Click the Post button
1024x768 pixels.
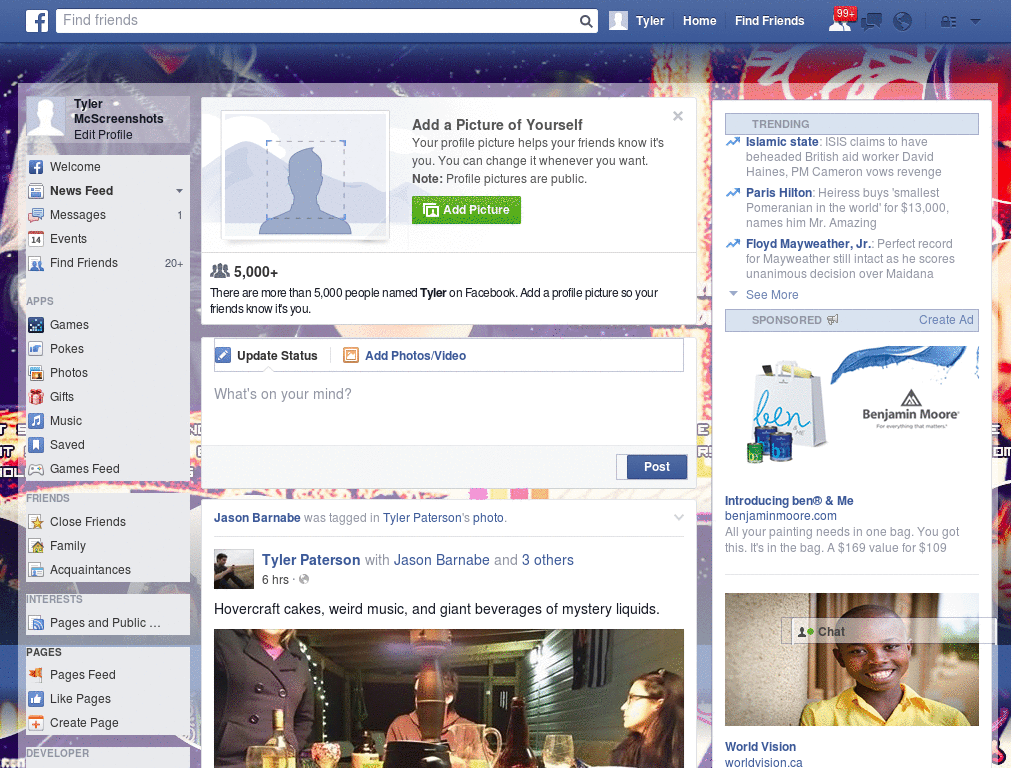[x=656, y=466]
